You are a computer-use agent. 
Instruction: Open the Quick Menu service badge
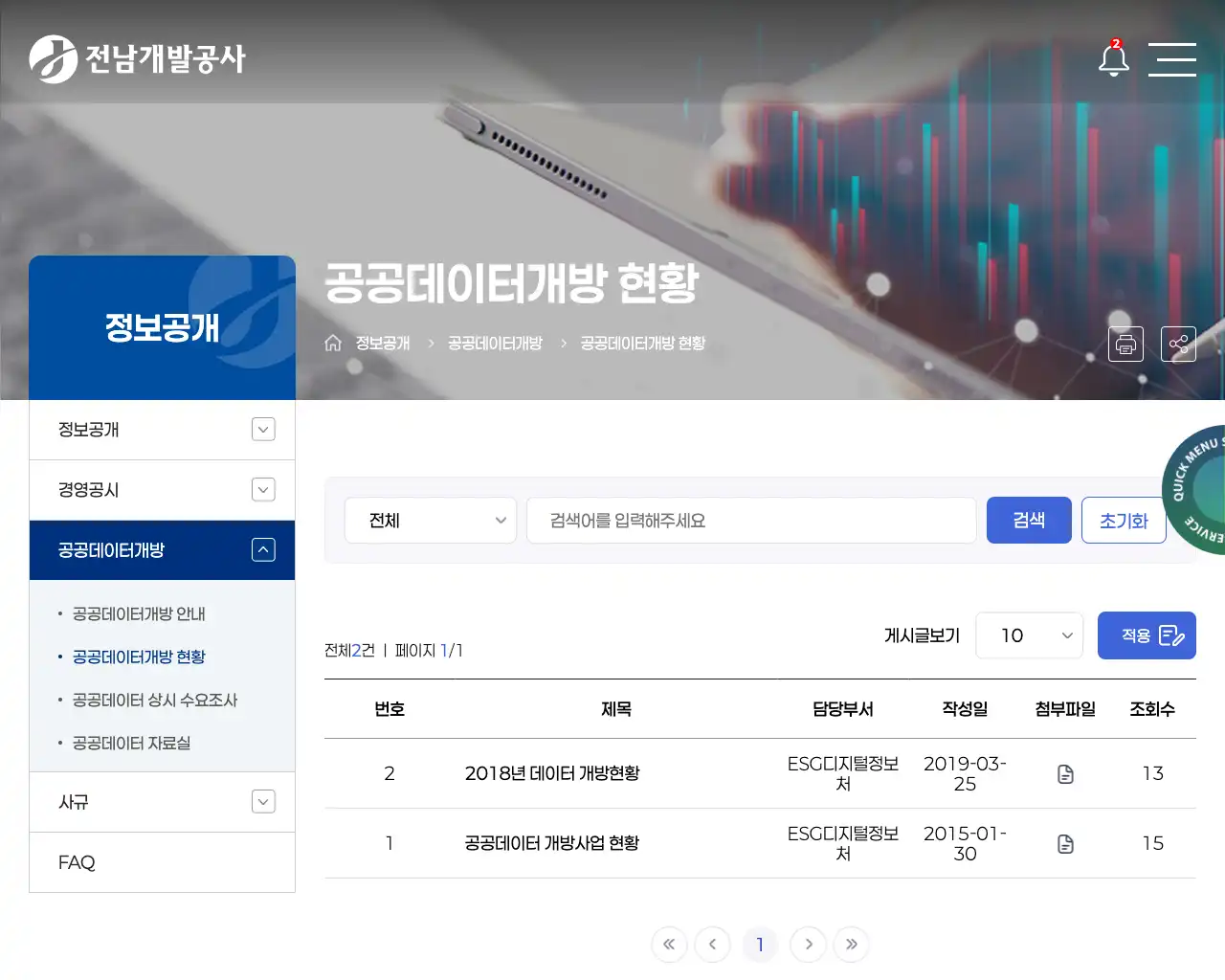tap(1194, 488)
